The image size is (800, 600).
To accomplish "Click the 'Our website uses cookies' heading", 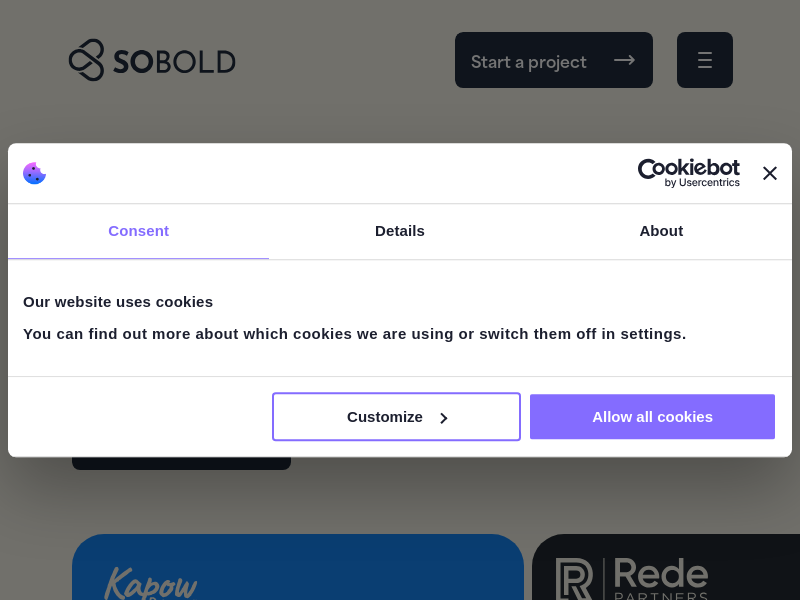I will 118,301.
